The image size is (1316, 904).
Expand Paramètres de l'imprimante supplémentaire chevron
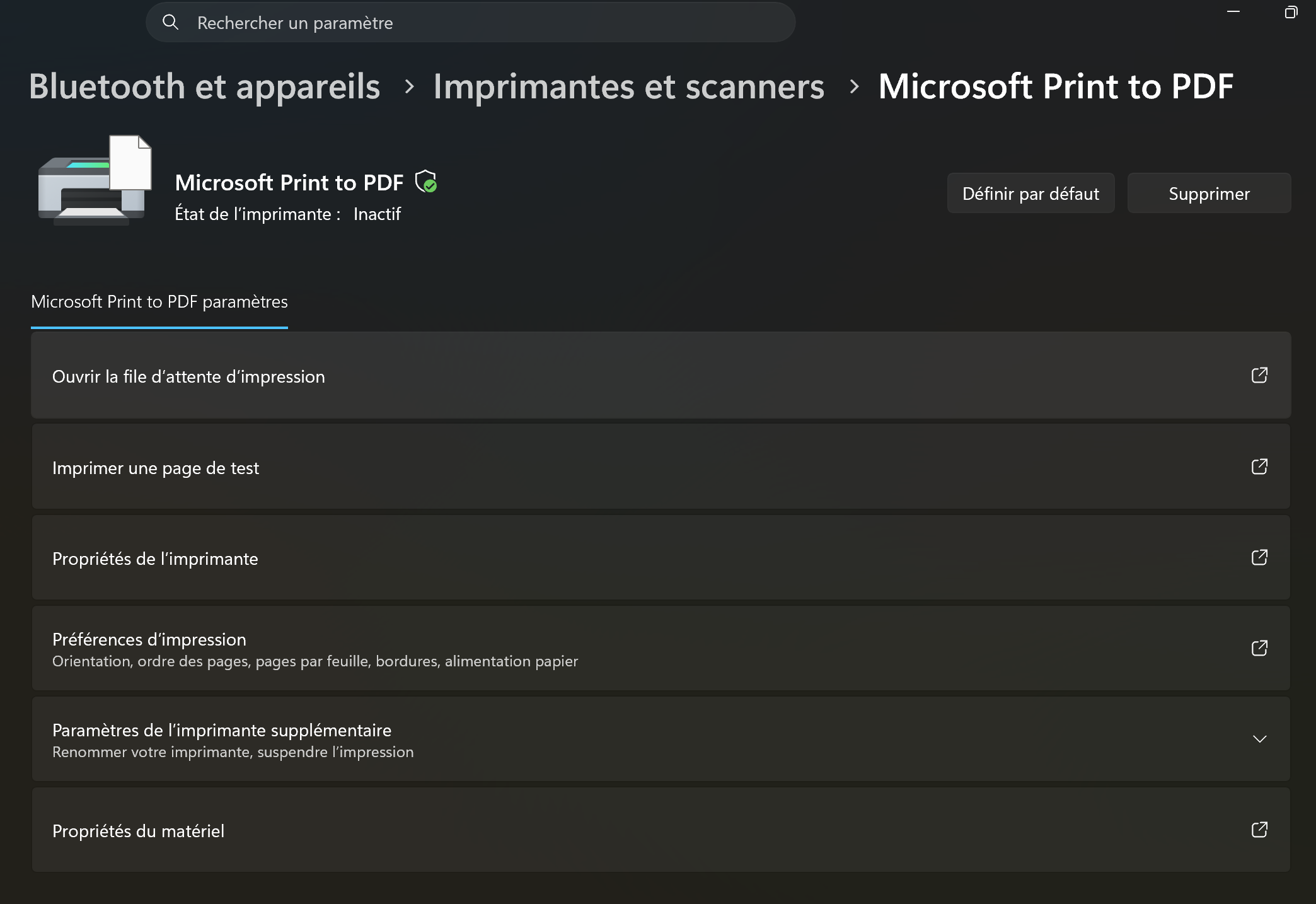[x=1259, y=739]
